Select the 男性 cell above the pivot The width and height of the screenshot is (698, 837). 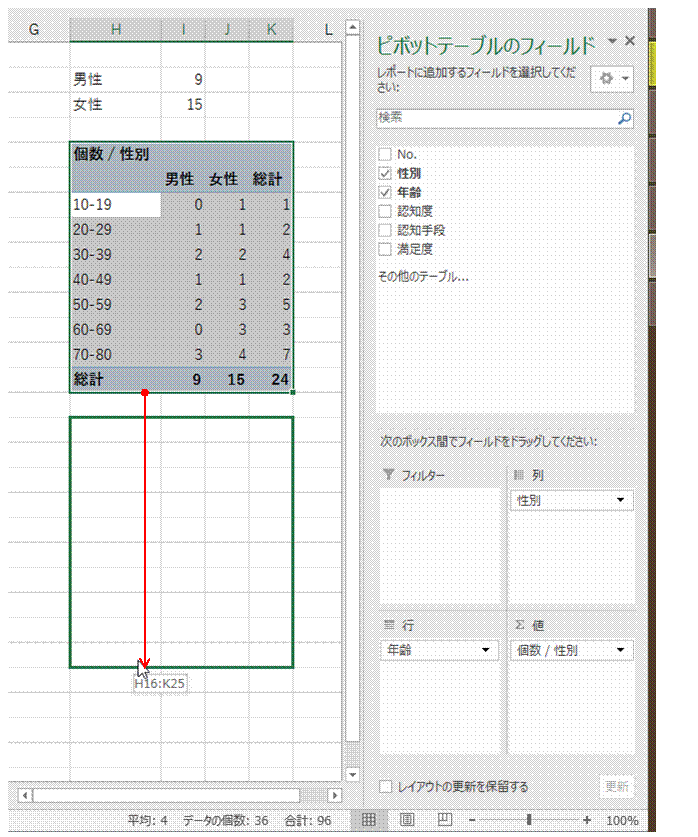[115, 80]
